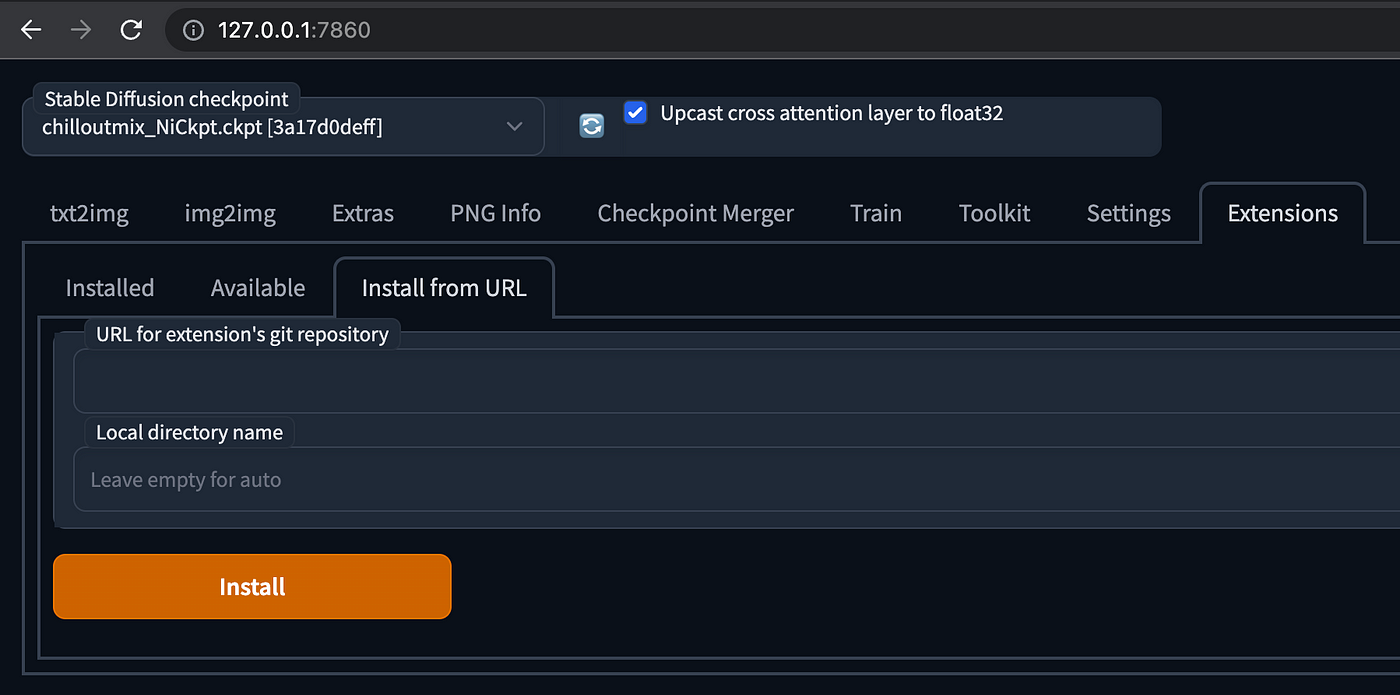Toggle Upcast cross attention layer checkbox

(x=635, y=112)
